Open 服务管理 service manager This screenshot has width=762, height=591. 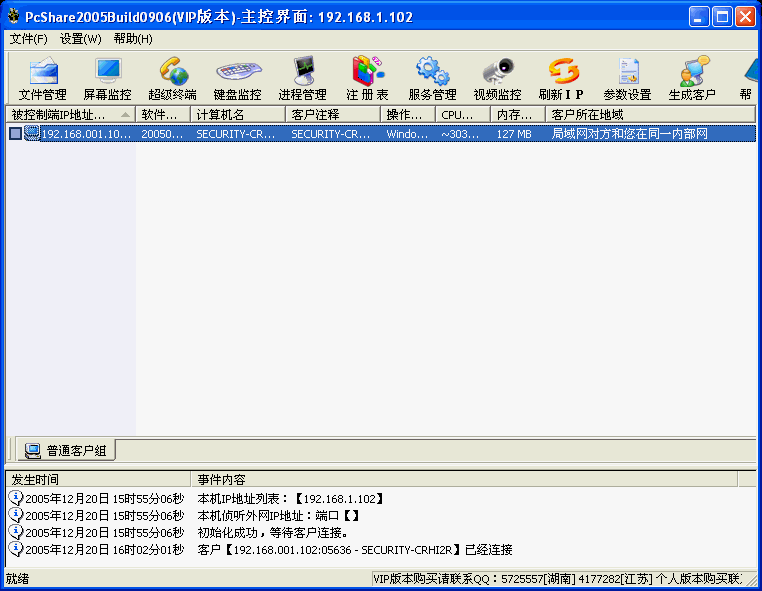(432, 78)
